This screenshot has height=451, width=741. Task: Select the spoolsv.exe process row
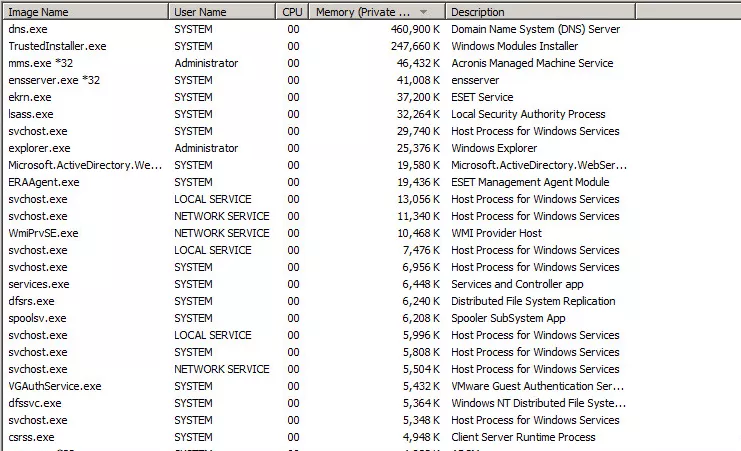tap(319, 319)
